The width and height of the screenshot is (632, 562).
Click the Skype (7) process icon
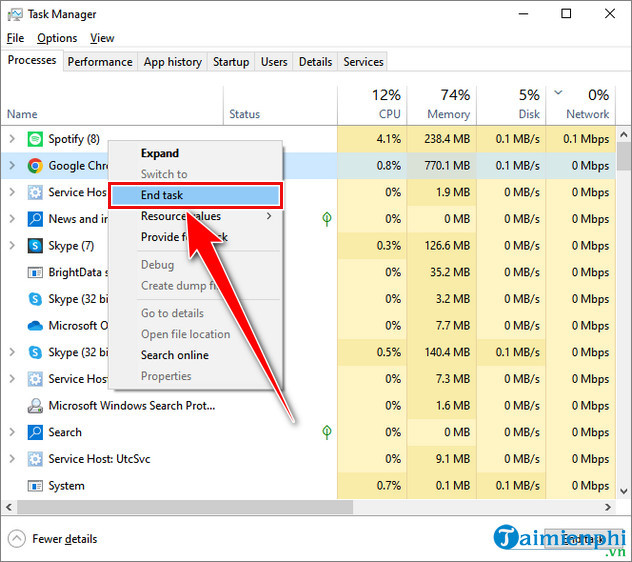35,246
